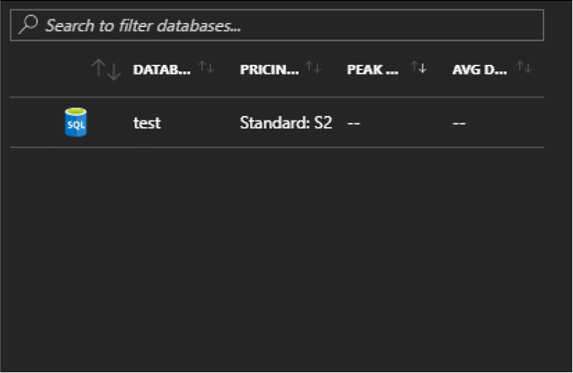Sort by the PEAK ... column header
This screenshot has width=573, height=373.
point(372,69)
